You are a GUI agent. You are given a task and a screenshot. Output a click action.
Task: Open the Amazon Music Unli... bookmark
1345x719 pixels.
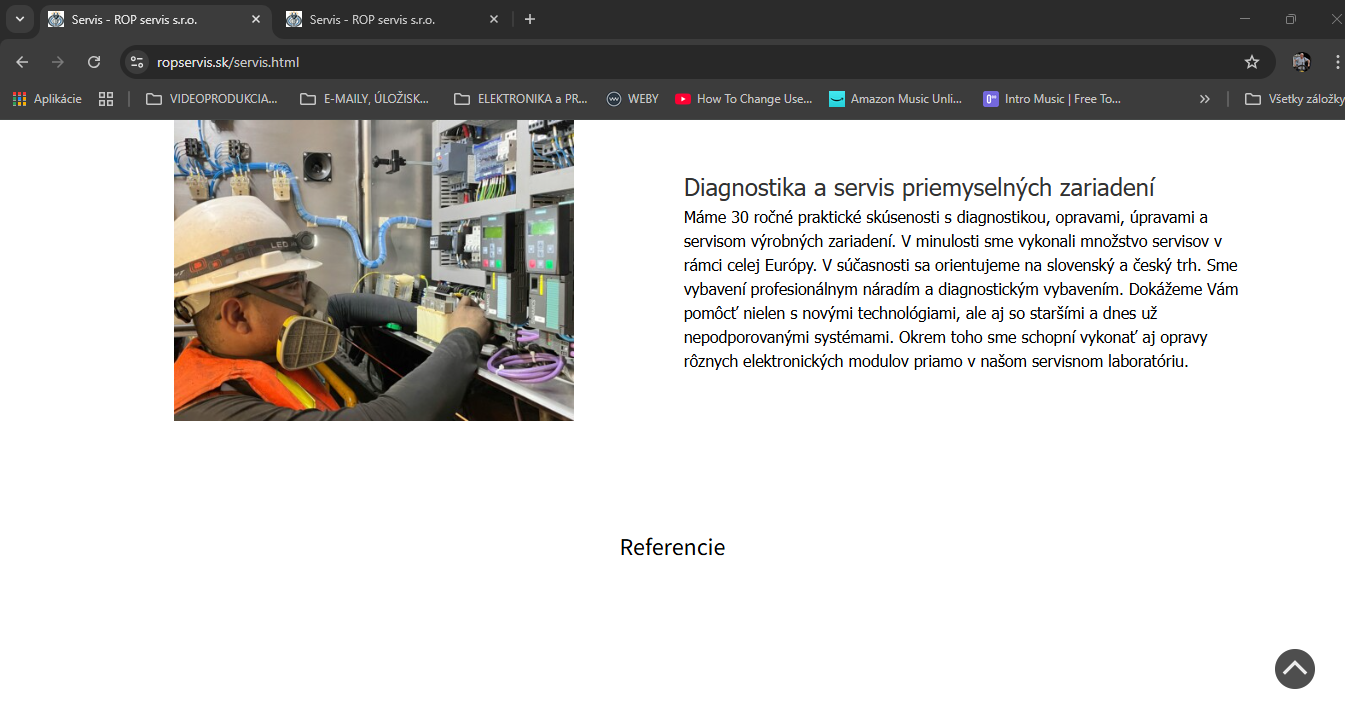click(x=895, y=99)
